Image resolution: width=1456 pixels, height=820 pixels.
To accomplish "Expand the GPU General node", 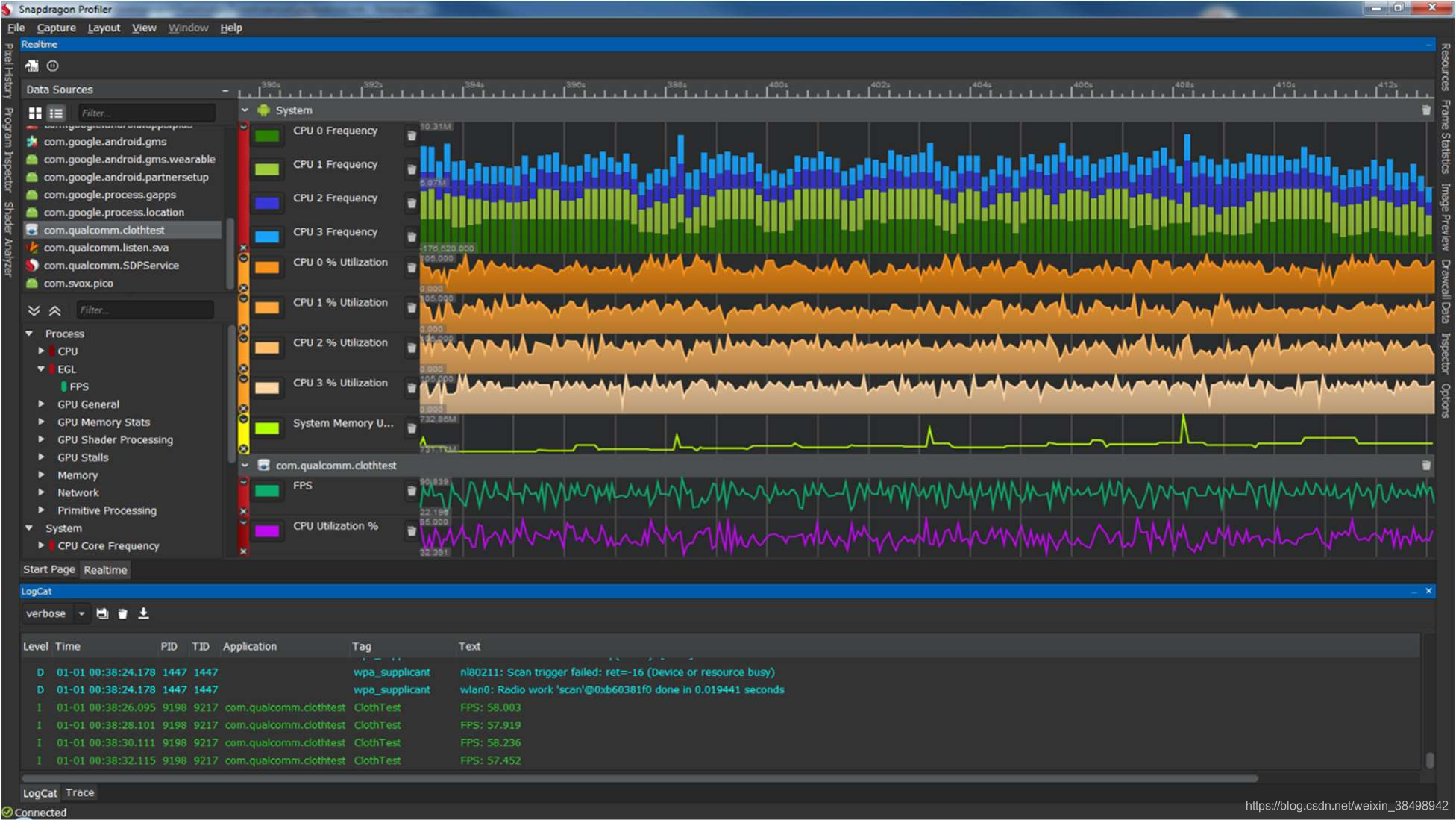I will [x=41, y=404].
